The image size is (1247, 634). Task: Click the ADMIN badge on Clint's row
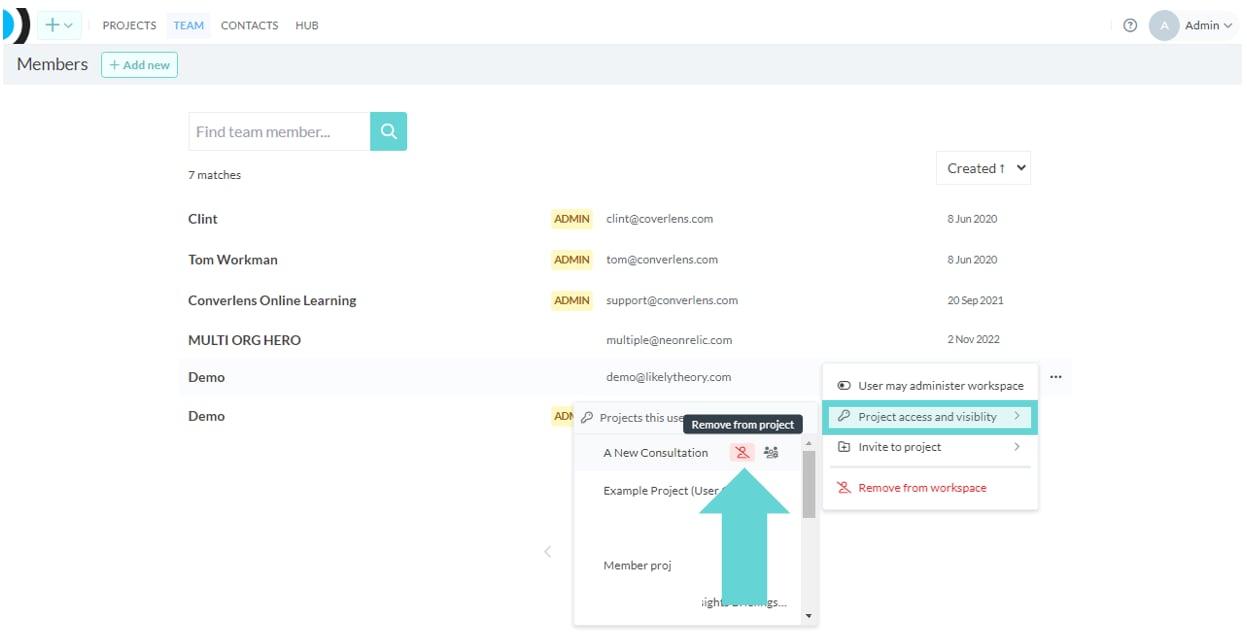click(x=571, y=218)
